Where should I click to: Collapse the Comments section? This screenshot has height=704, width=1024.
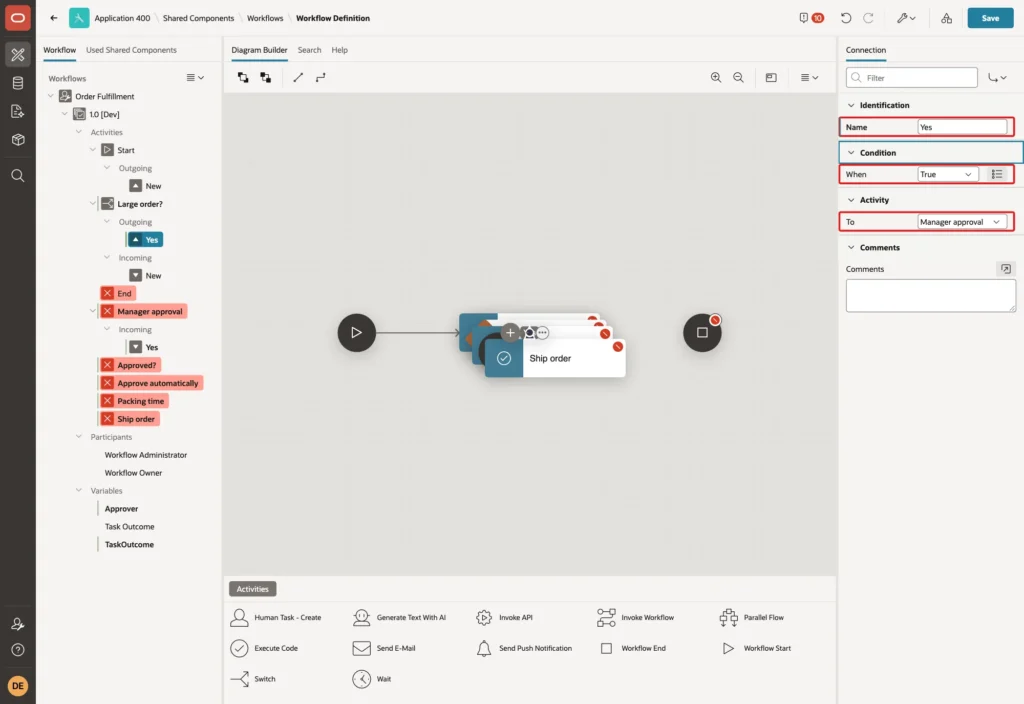(x=850, y=248)
